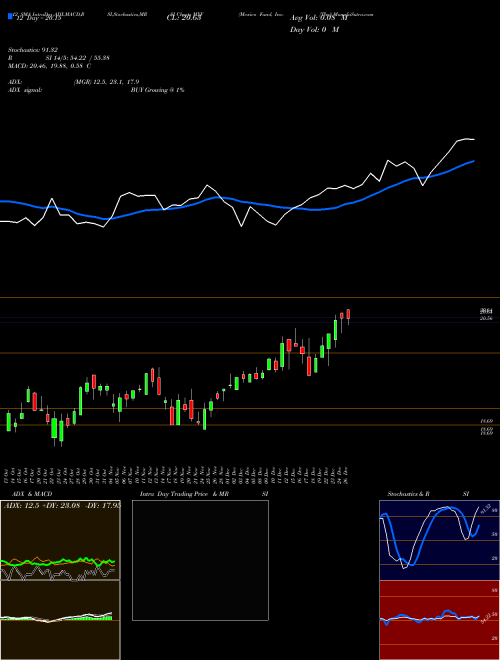Click the ADX (MGR) 12.5, 28.1, 17.9 values

[x=106, y=82]
